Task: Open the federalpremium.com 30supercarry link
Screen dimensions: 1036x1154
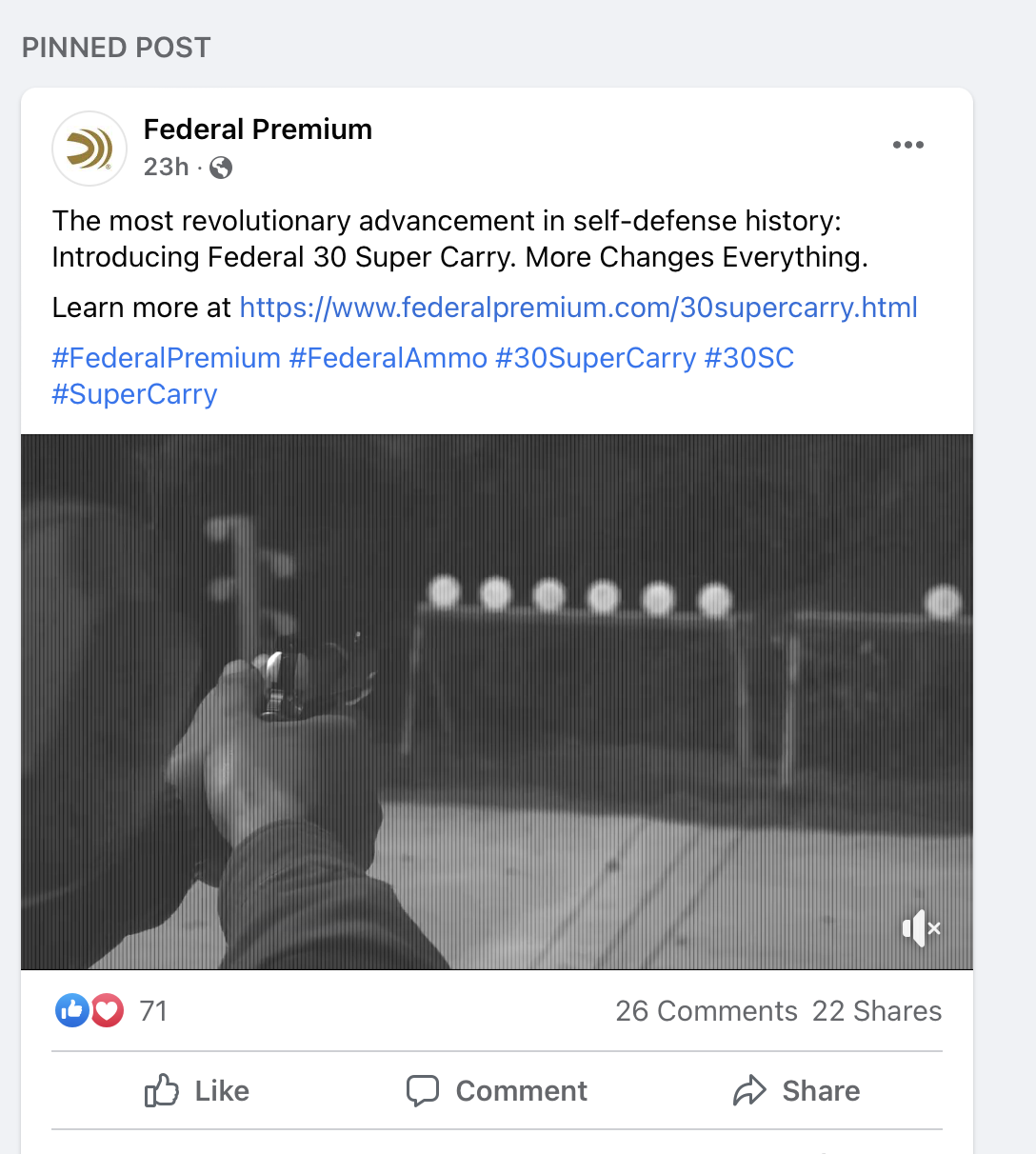Action: 578,308
